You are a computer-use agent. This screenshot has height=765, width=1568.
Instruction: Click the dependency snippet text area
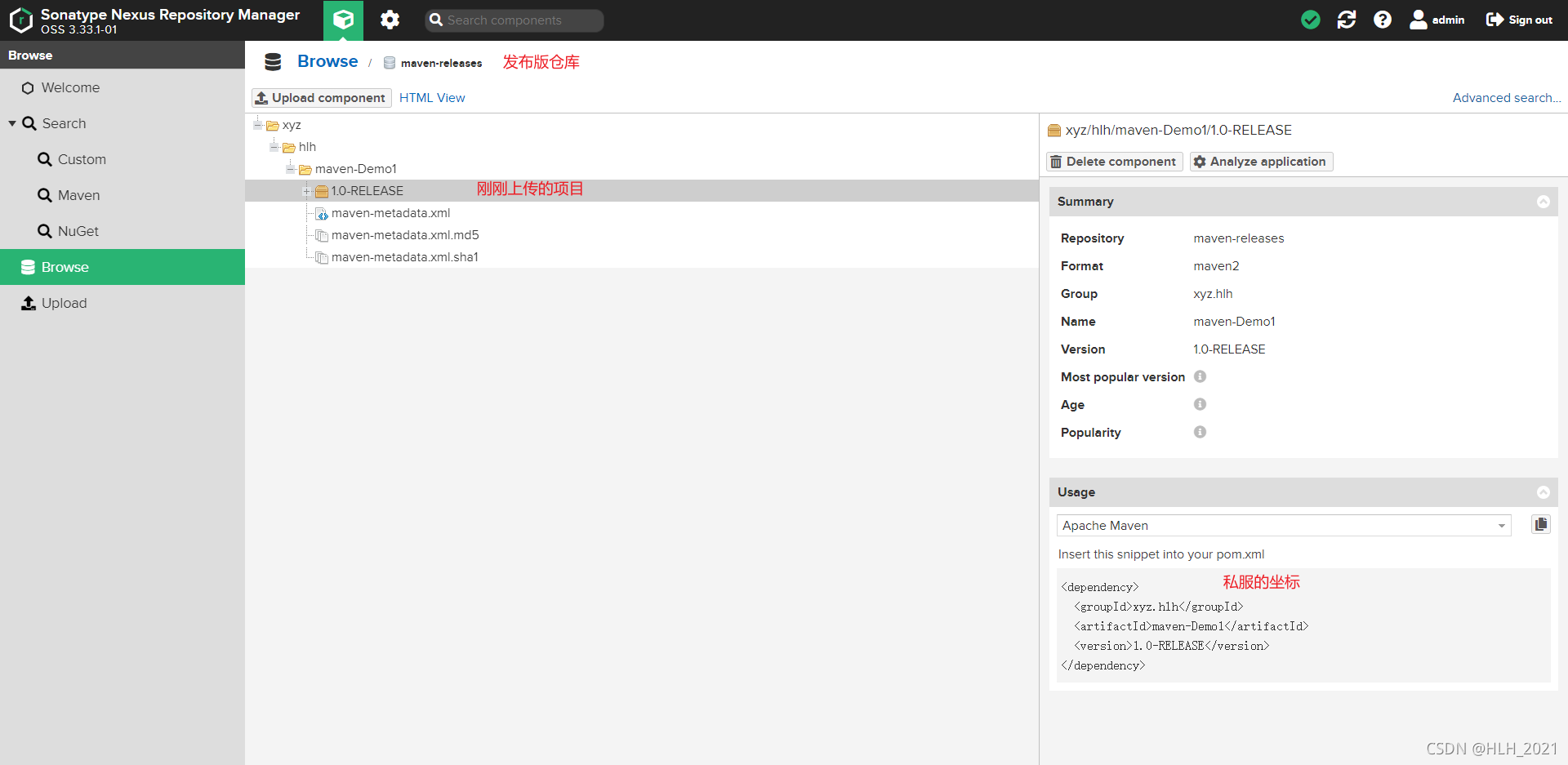[x=1304, y=625]
